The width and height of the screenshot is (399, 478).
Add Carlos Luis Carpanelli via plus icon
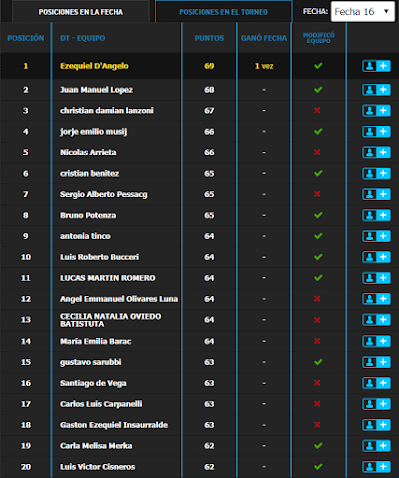tap(376, 404)
